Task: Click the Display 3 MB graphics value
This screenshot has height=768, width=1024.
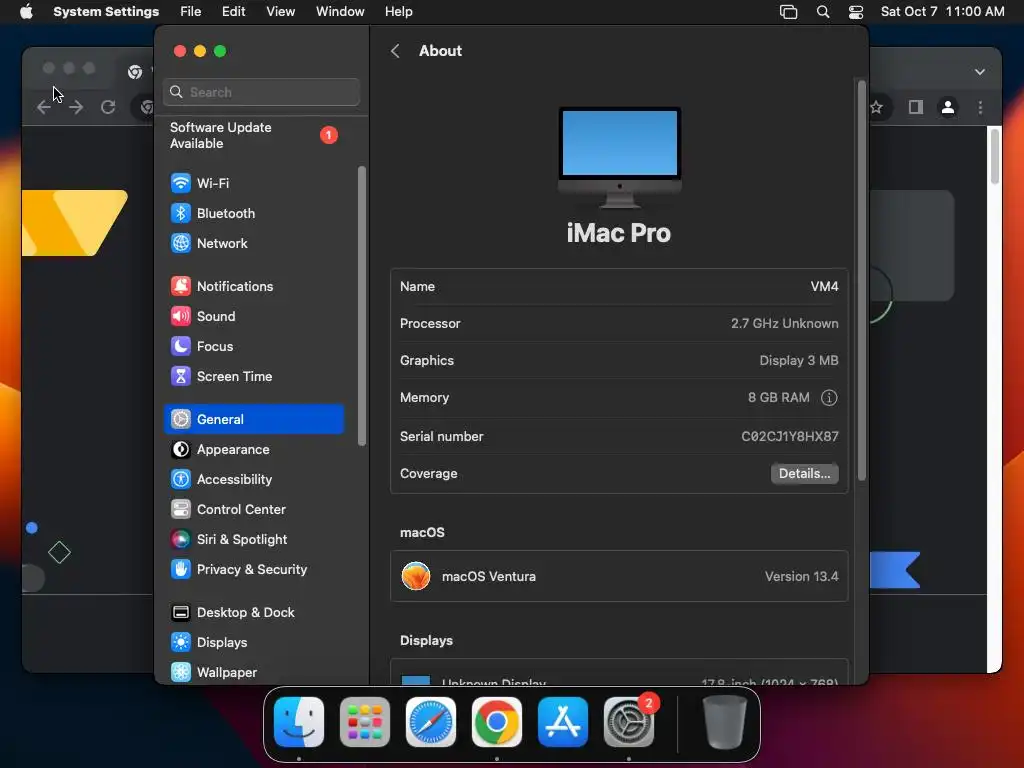Action: (x=799, y=360)
